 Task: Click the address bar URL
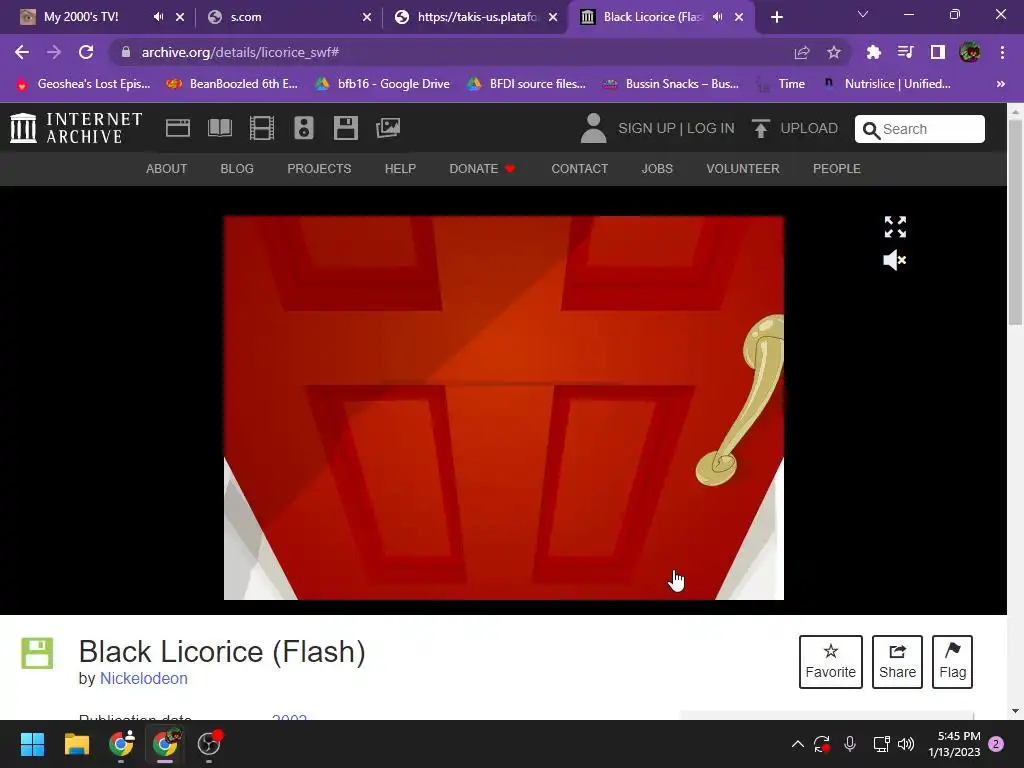(240, 52)
